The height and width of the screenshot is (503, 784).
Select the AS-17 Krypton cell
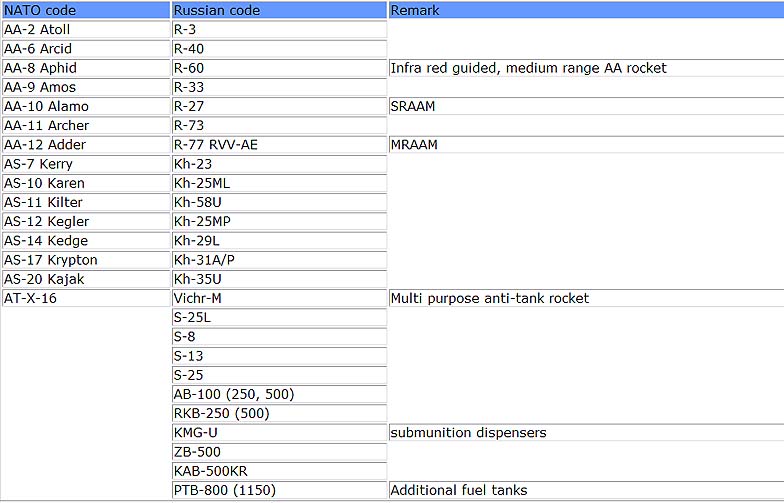click(x=51, y=260)
